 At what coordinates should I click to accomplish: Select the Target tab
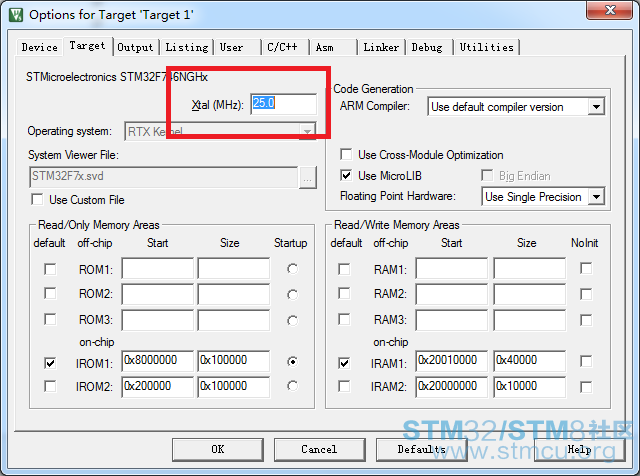click(x=87, y=46)
